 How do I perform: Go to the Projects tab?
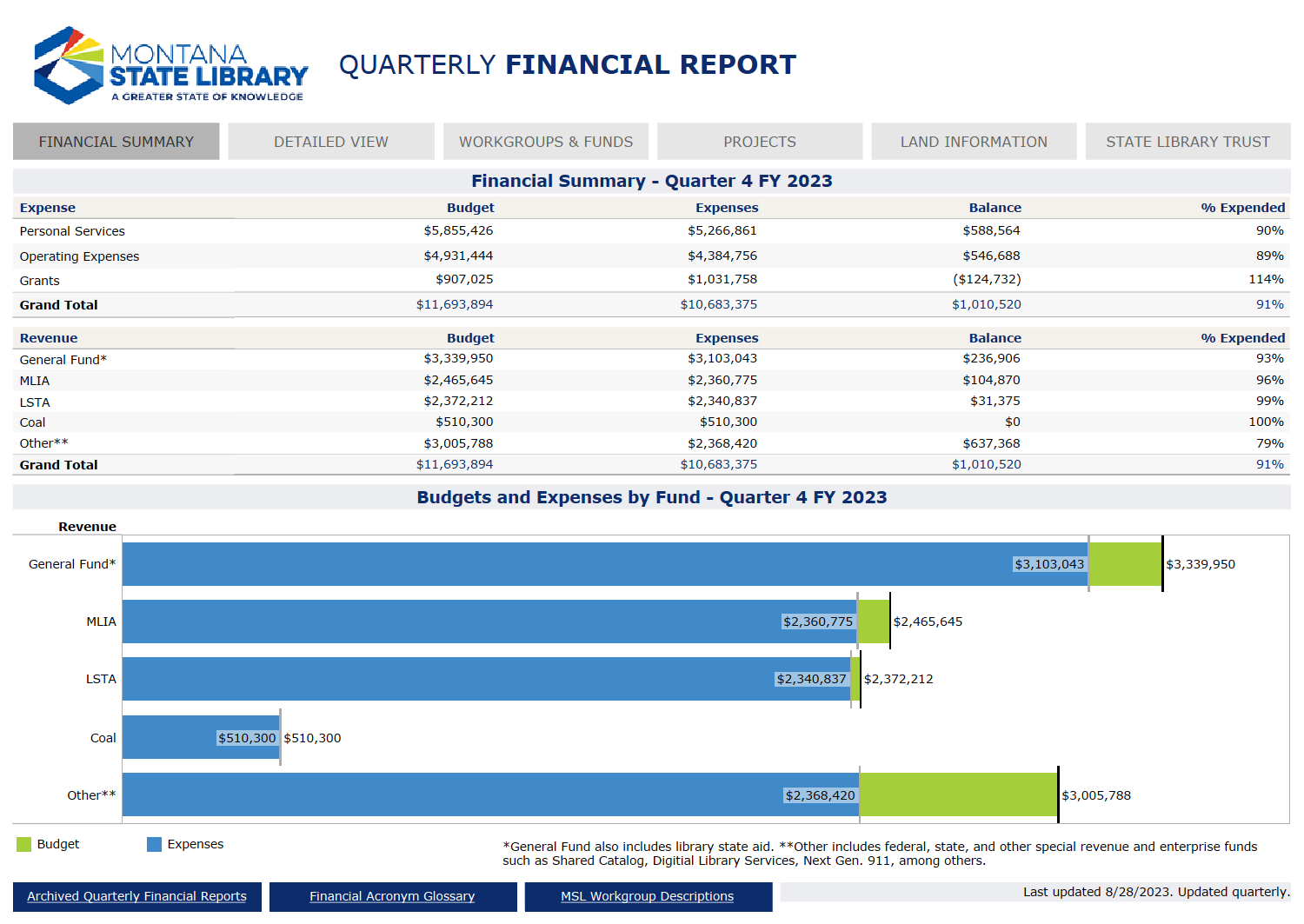point(760,142)
